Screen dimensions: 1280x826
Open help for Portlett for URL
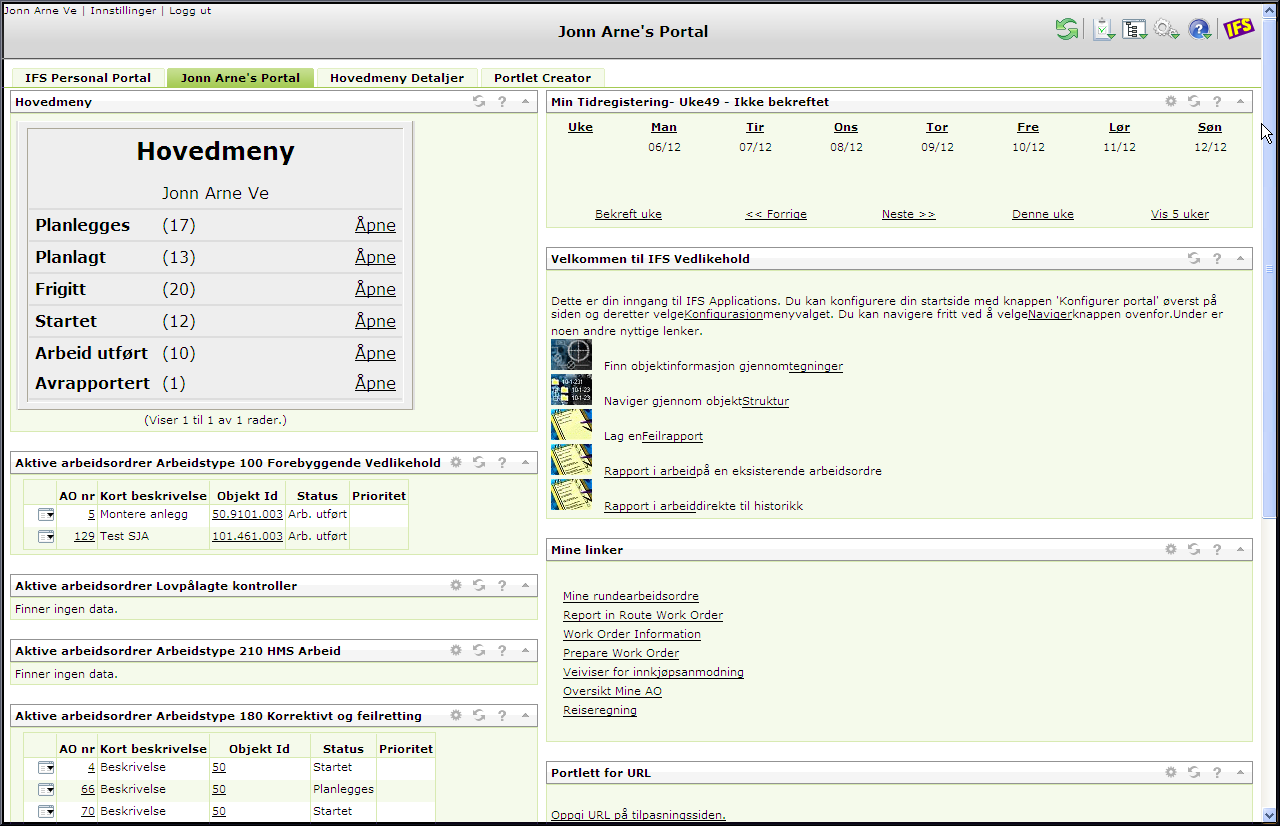1217,772
